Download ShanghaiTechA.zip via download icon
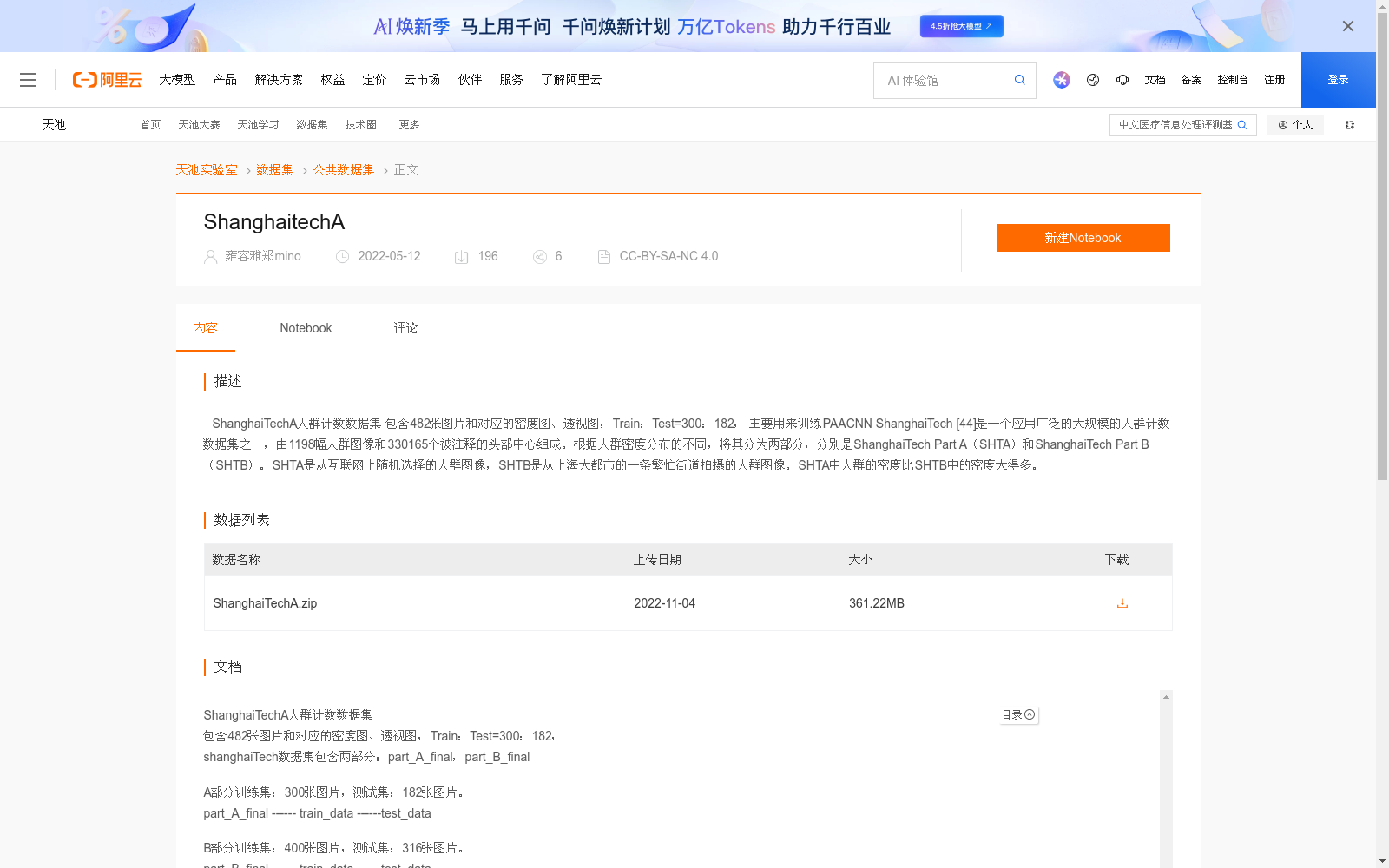 pos(1122,603)
